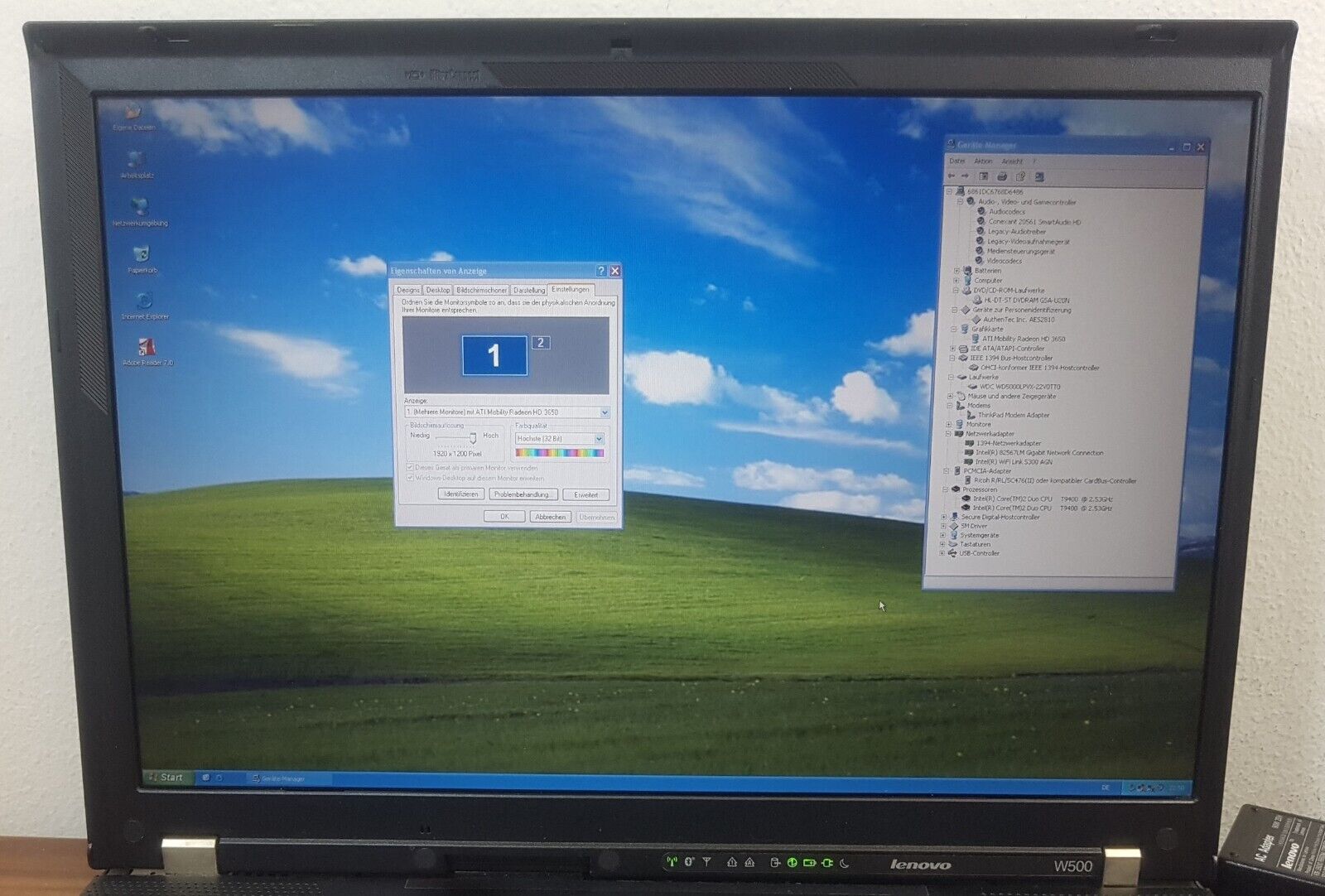The width and height of the screenshot is (1325, 896).
Task: Expand Mäuse und andere Zeigegeräte node
Action: coord(950,396)
